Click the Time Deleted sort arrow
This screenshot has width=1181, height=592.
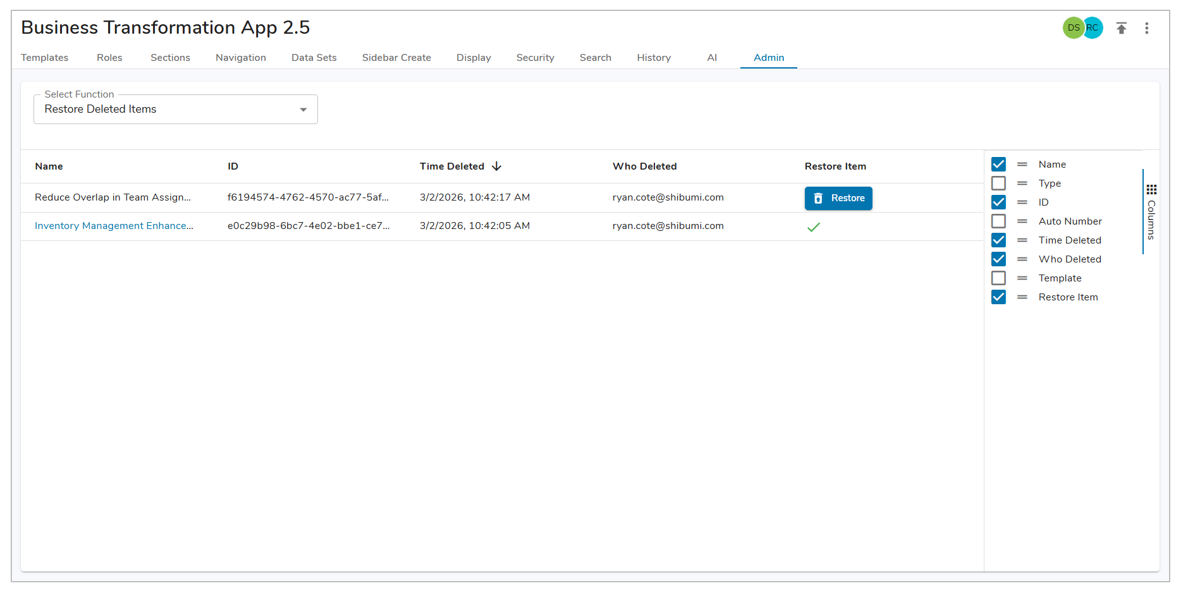pos(497,167)
